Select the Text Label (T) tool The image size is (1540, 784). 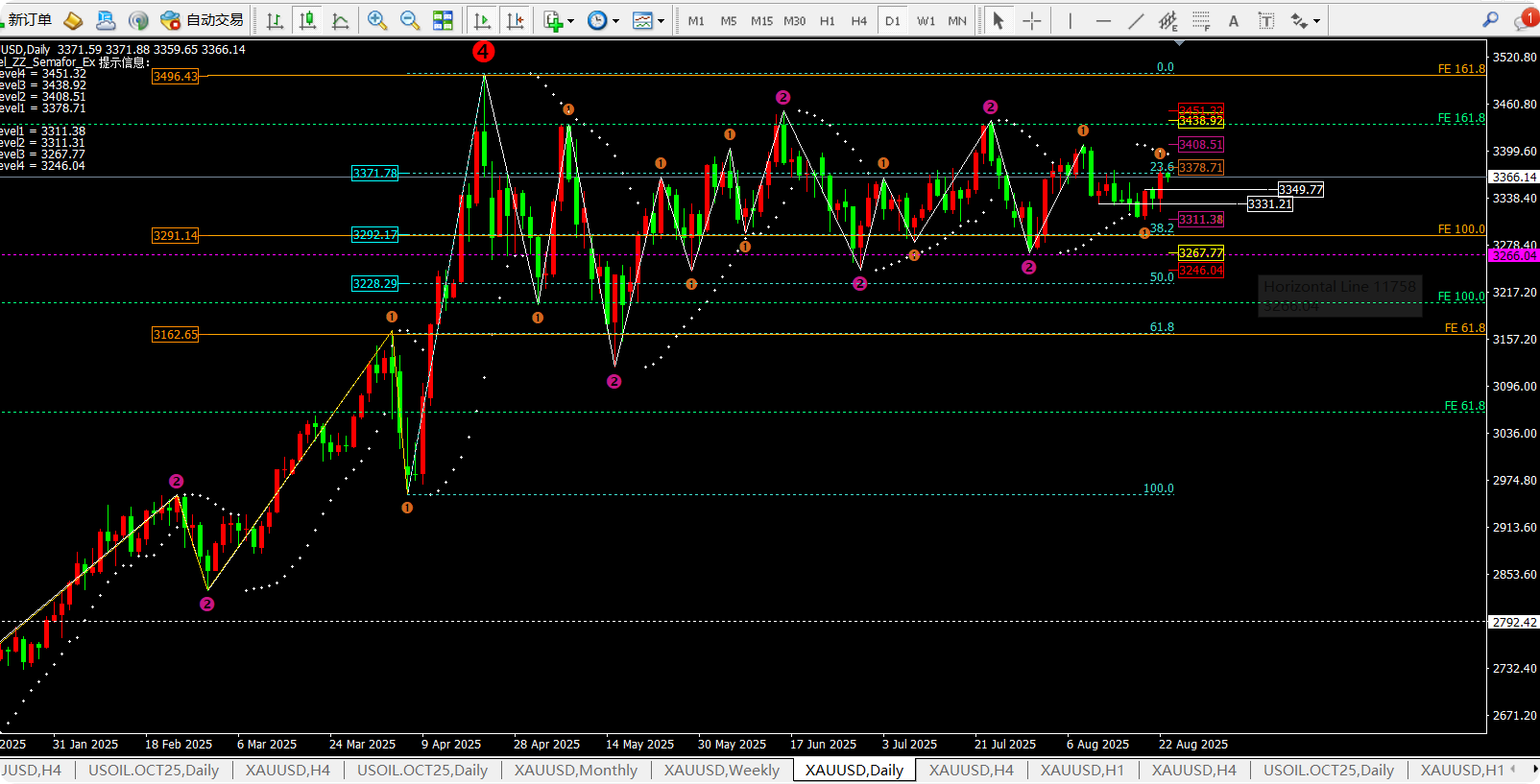(1266, 20)
